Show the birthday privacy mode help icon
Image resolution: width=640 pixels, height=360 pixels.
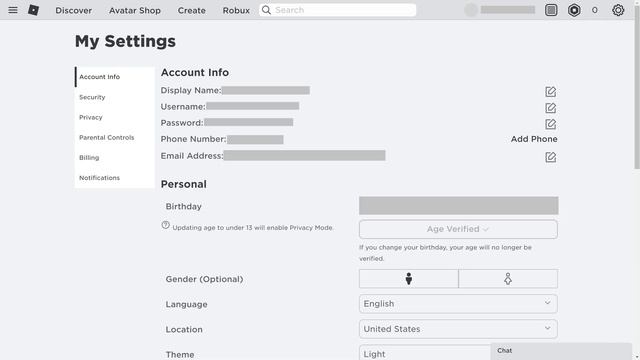tap(165, 225)
